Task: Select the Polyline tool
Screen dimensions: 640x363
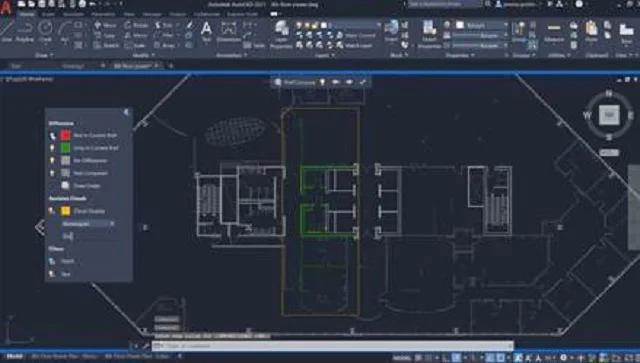Action: tap(24, 31)
